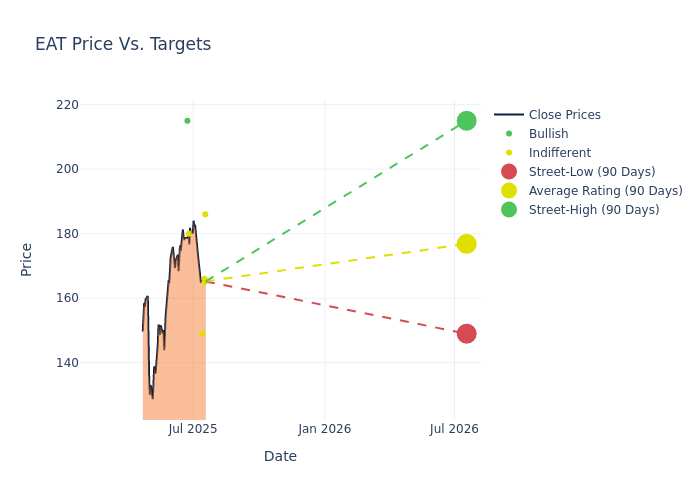The height and width of the screenshot is (500, 700).
Task: Click the Price axis title
Action: coord(26,260)
